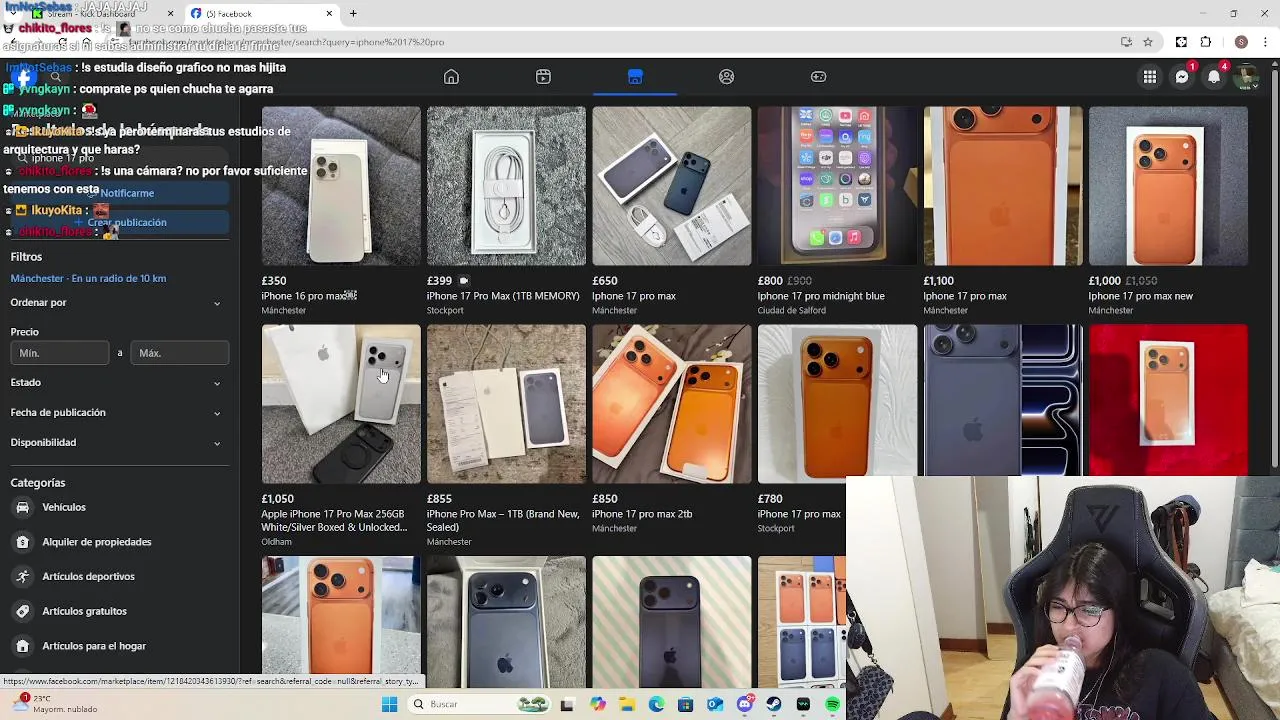Click the Alquiler de propiedades icon
Screen dimensions: 1280x720
[x=22, y=542]
